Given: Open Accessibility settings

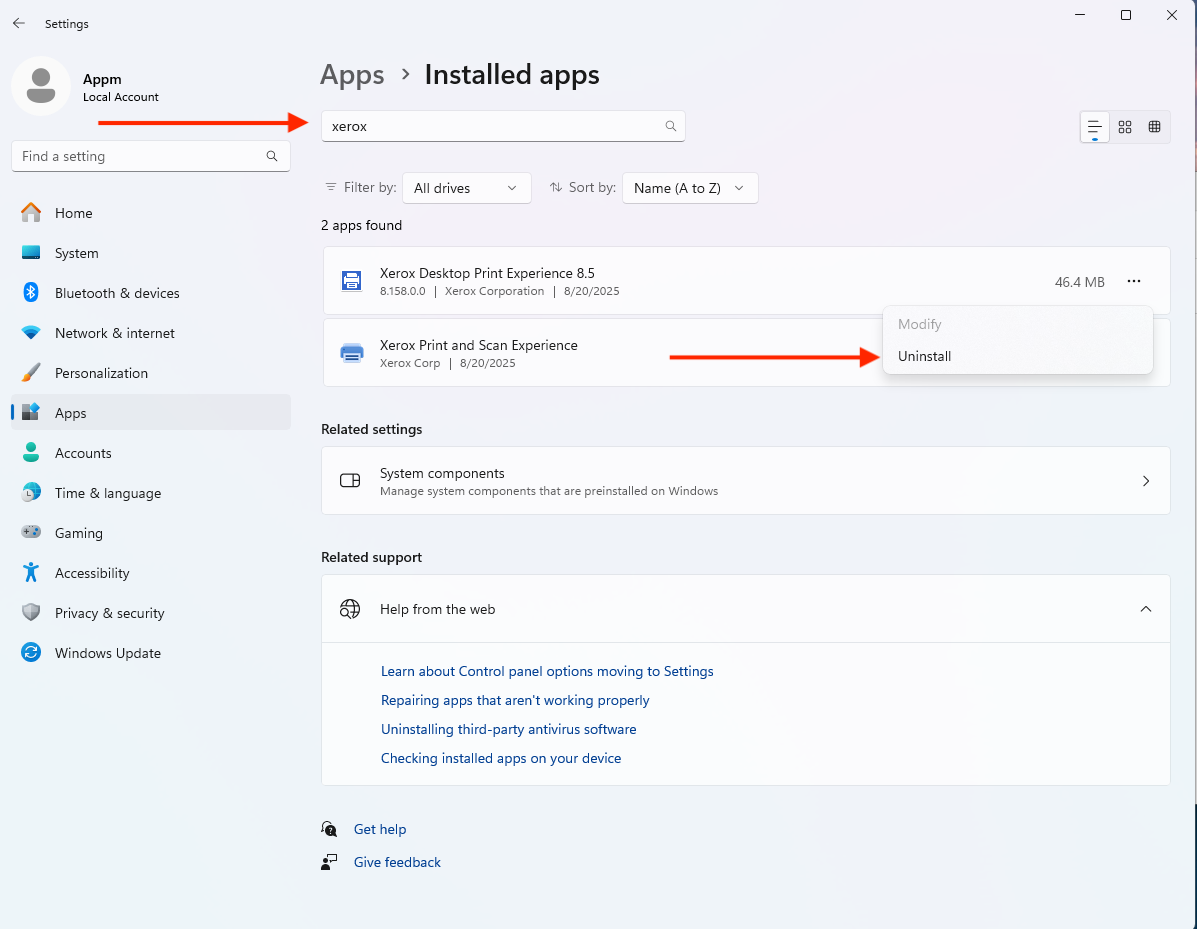Looking at the screenshot, I should 92,573.
